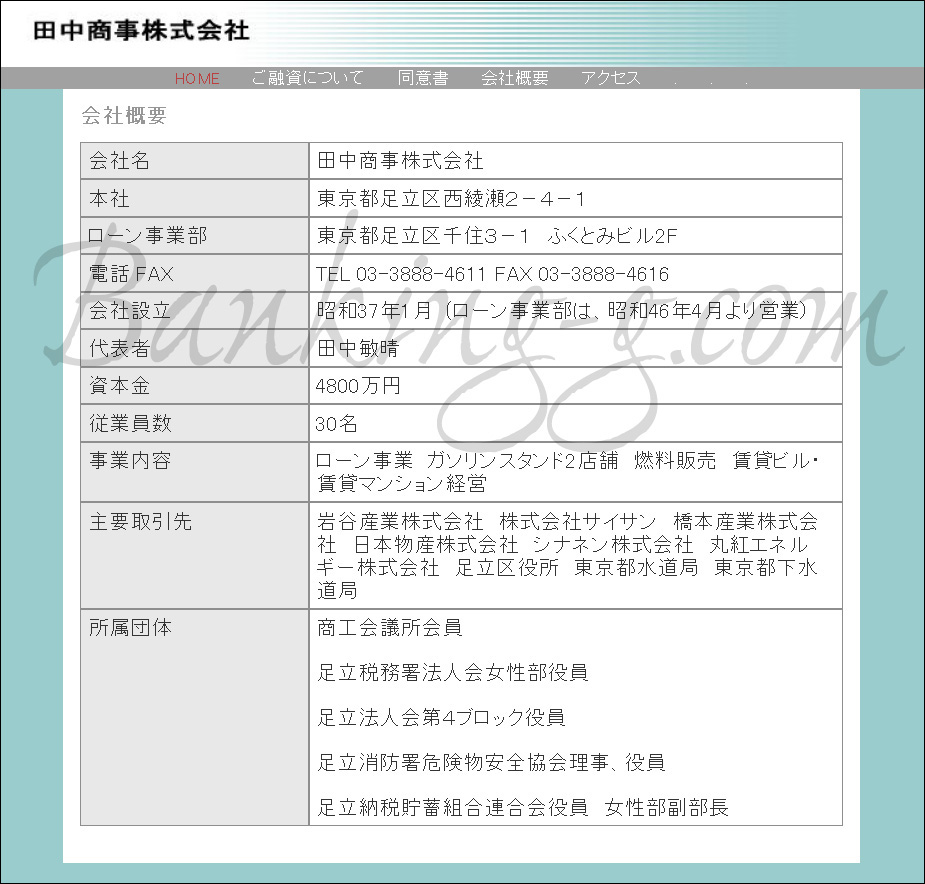Click the 資本金 row label

pos(119,385)
